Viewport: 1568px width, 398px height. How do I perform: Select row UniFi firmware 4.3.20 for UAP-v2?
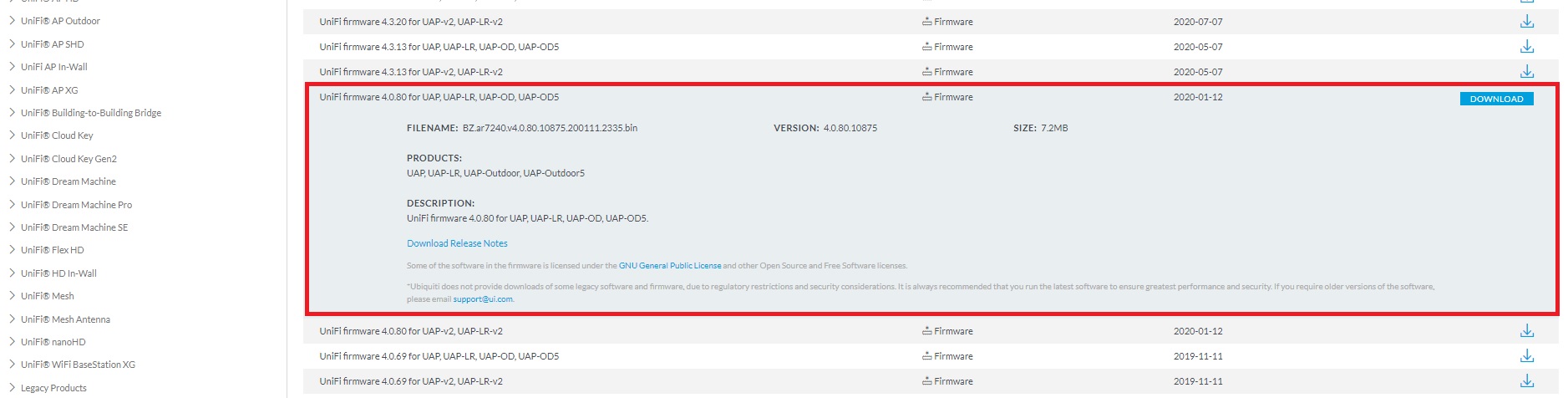pyautogui.click(x=931, y=22)
